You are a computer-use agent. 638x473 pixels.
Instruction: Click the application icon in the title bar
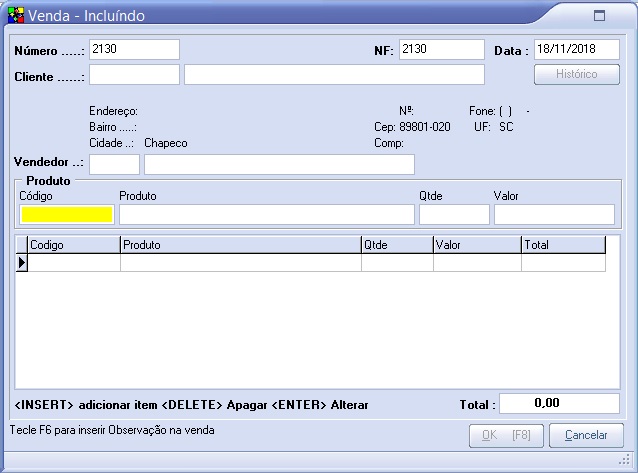coord(15,16)
